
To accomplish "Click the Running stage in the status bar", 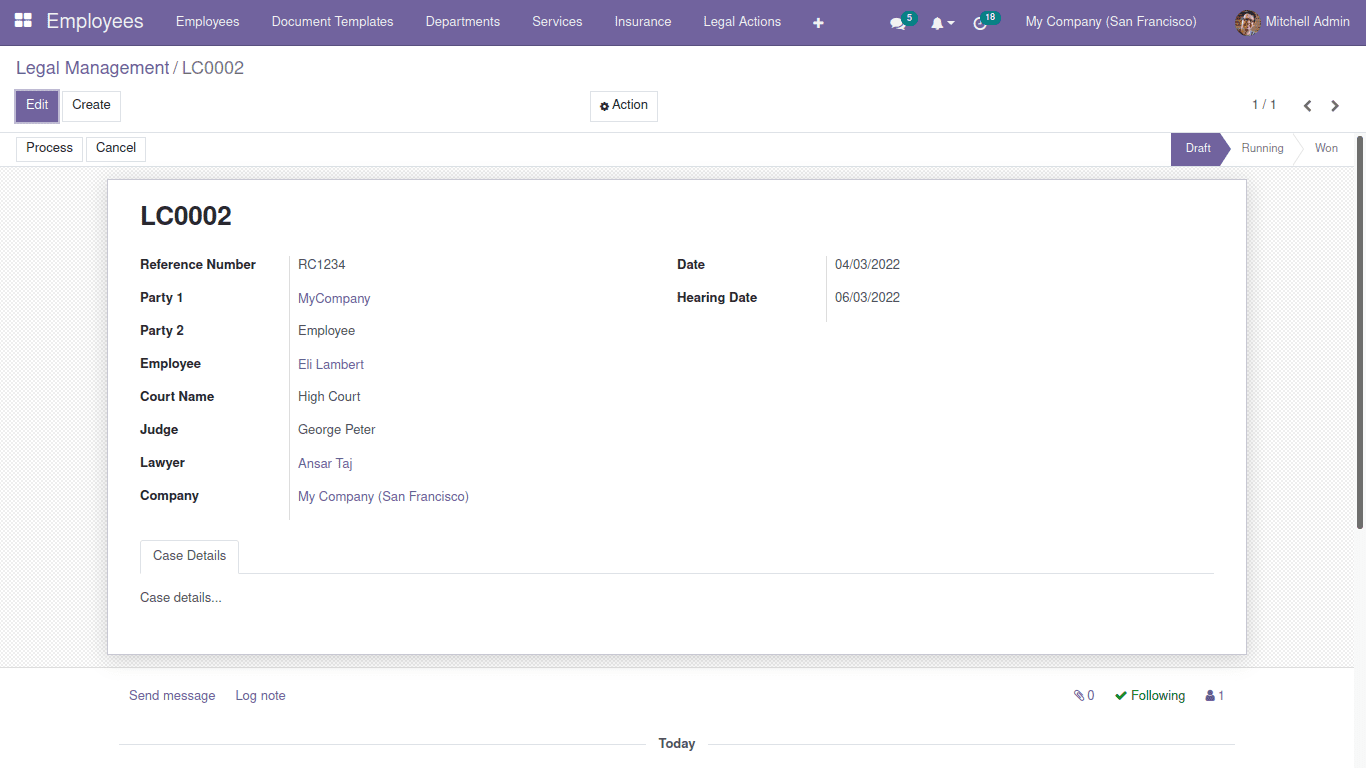I will click(1261, 147).
